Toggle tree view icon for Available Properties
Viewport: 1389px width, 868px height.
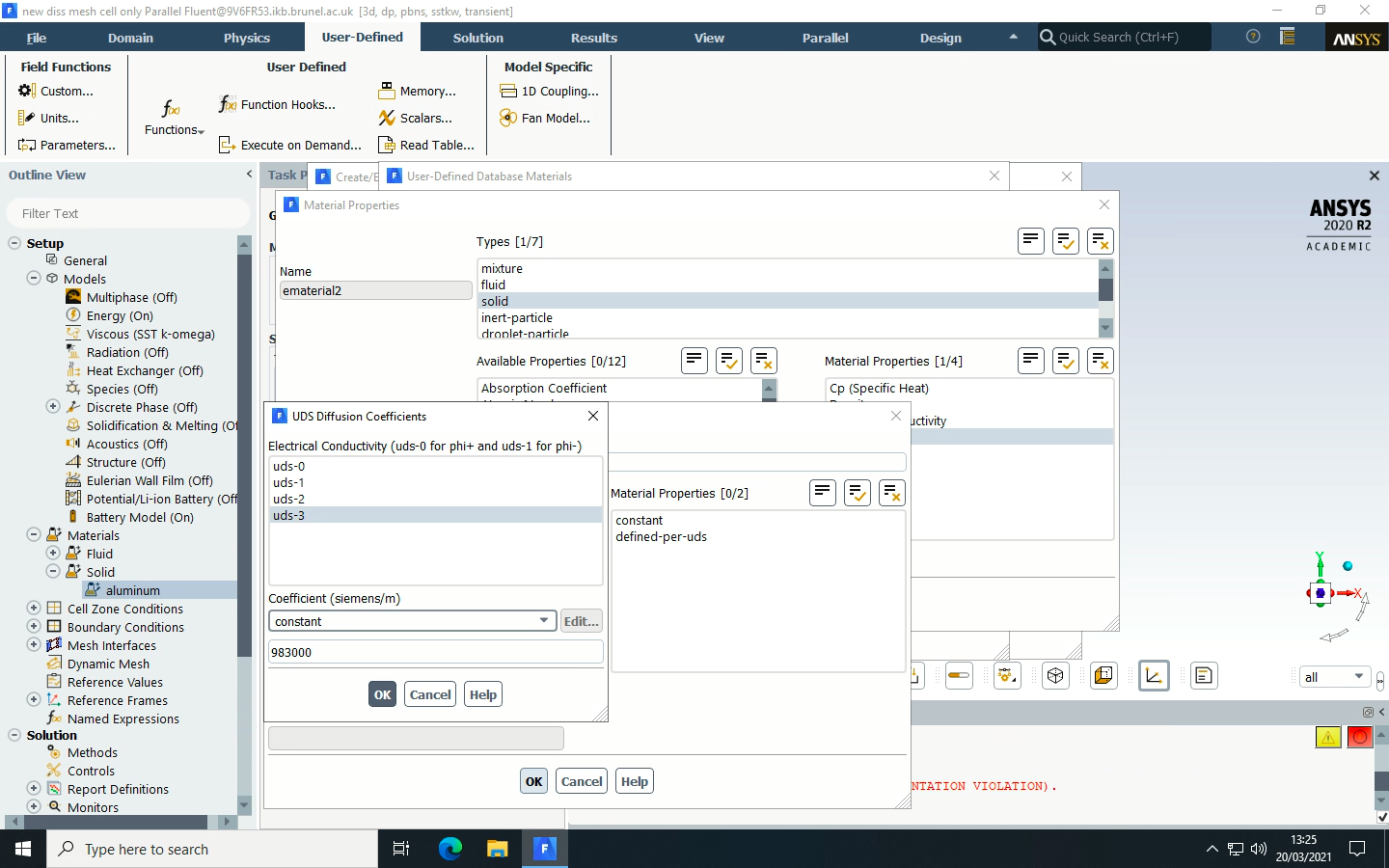(x=694, y=361)
